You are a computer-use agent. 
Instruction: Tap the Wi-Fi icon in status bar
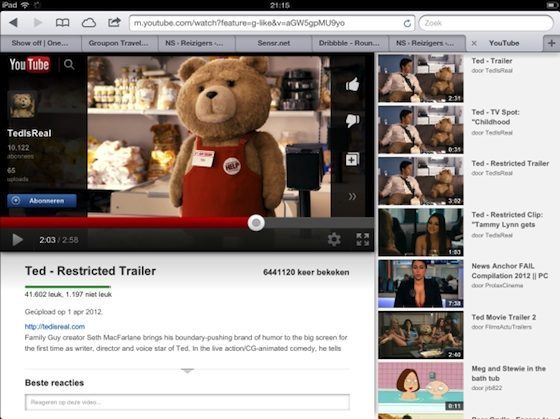(25, 5)
